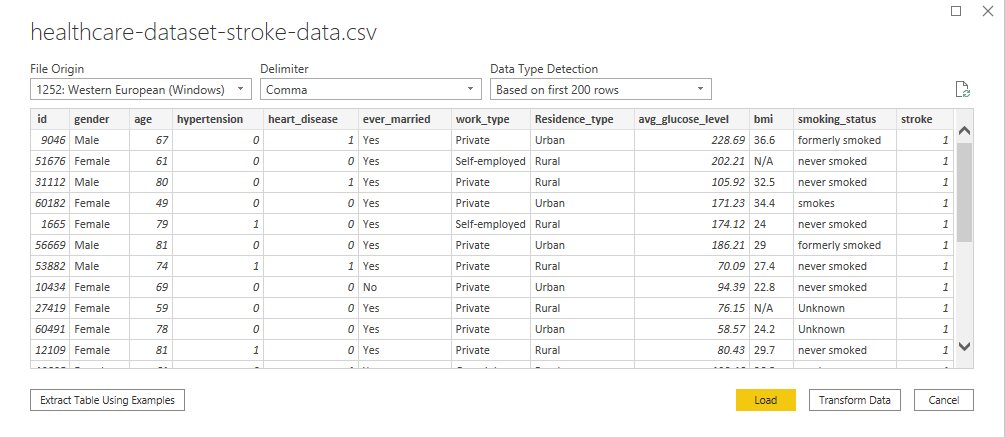The image size is (1005, 437).
Task: Click Extract Table Using Examples
Action: click(x=107, y=400)
